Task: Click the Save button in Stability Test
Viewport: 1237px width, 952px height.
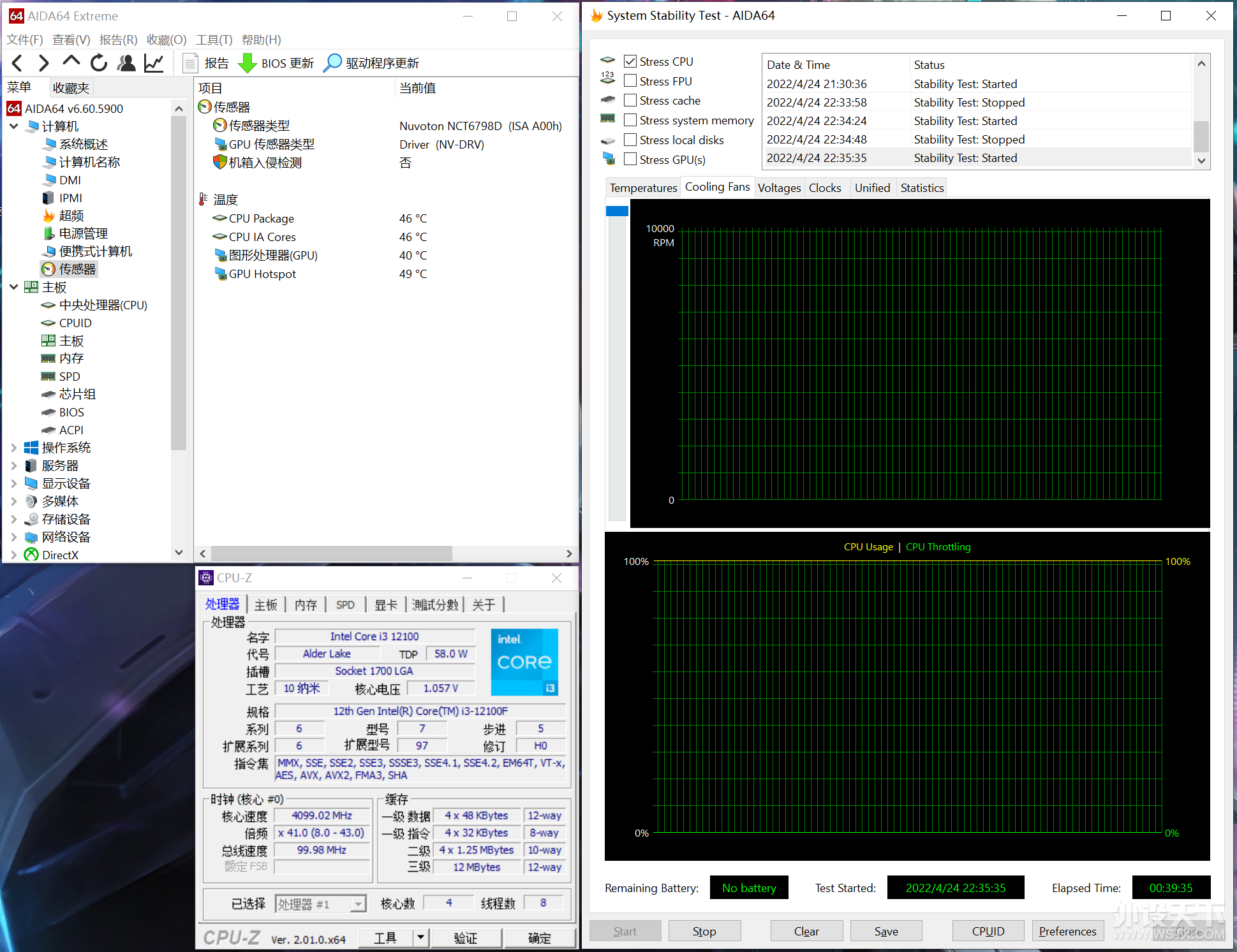Action: coord(886,931)
